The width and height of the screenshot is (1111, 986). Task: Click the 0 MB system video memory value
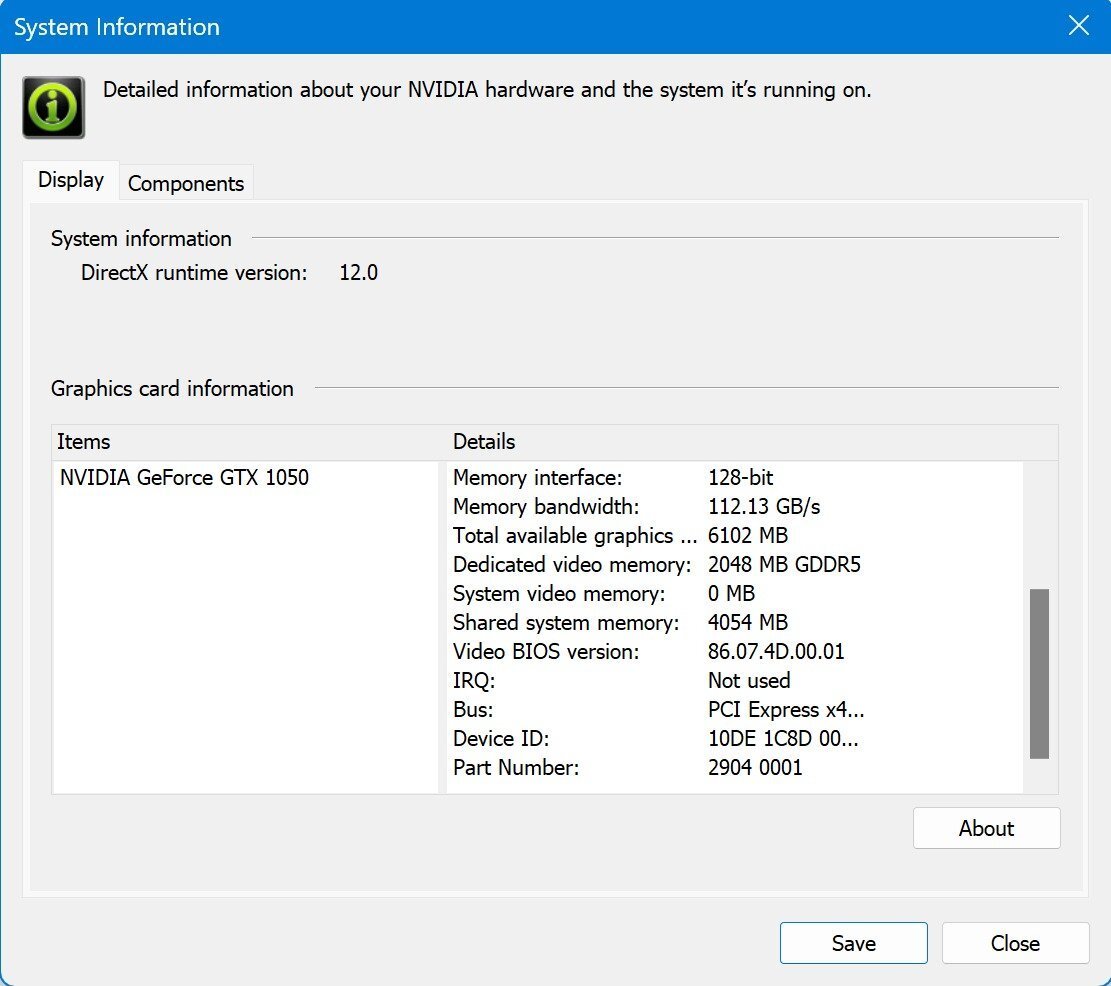[731, 594]
